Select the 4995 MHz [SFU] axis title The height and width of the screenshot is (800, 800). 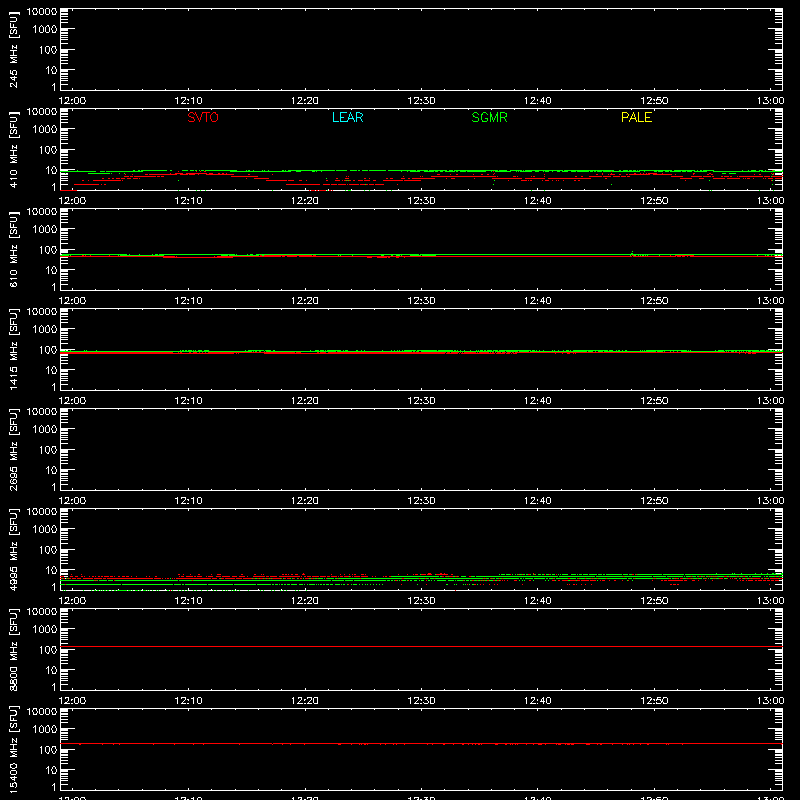pos(14,549)
